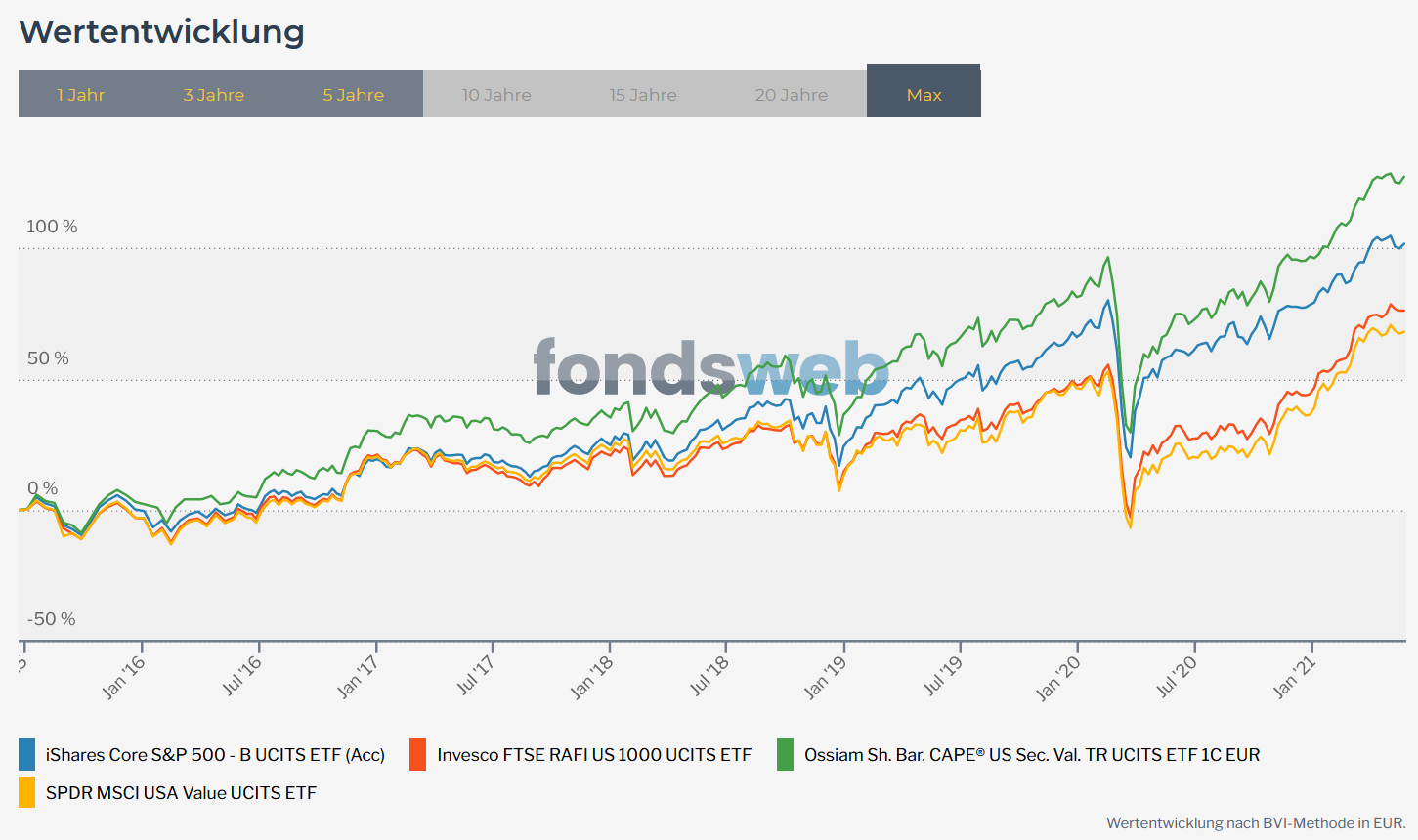Click the Wertentwicklung heading
1418x840 pixels.
point(162,32)
